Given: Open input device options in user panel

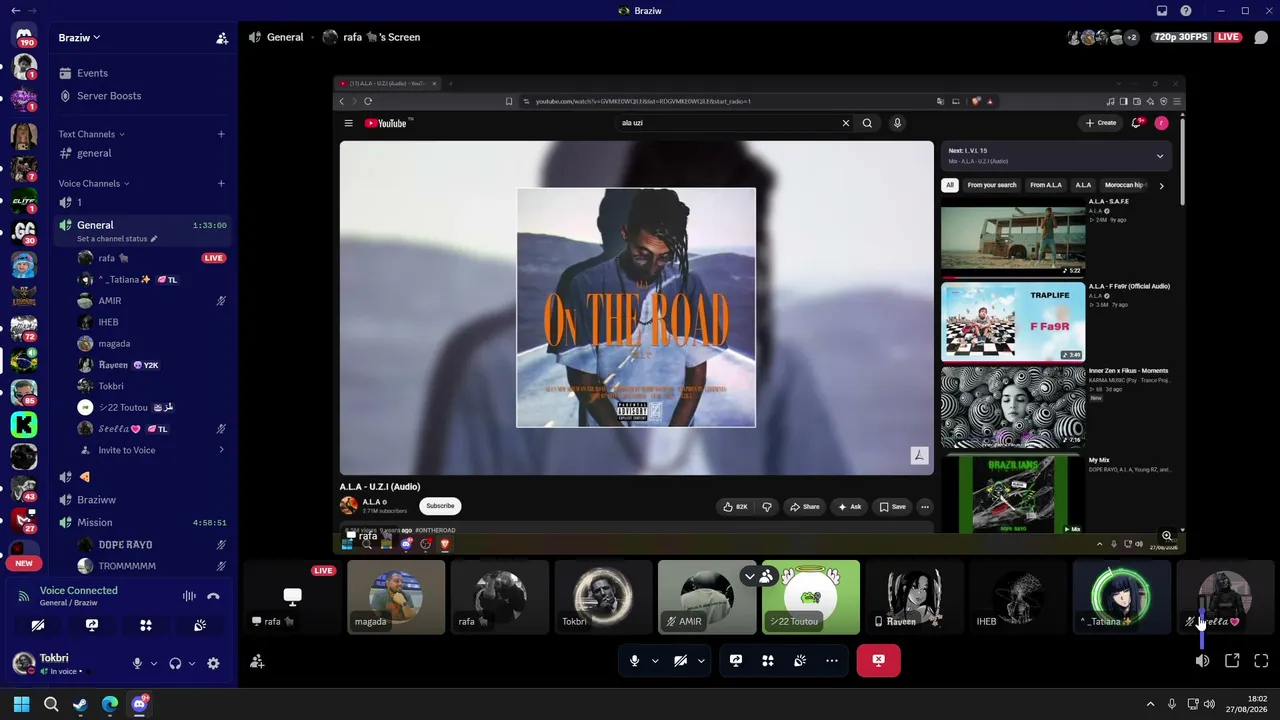Looking at the screenshot, I should point(153,663).
